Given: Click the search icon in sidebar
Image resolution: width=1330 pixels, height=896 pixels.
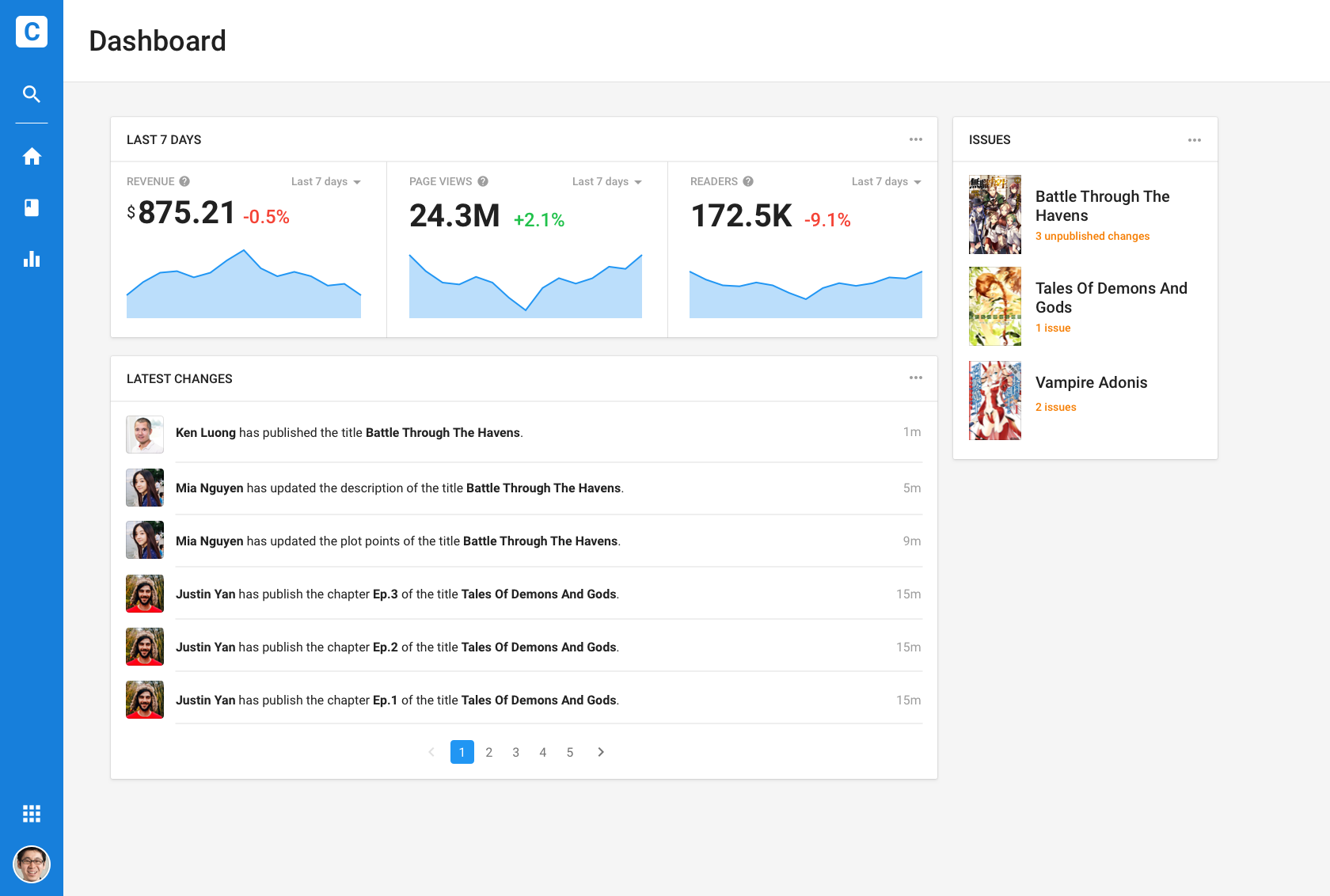Looking at the screenshot, I should pos(32,94).
